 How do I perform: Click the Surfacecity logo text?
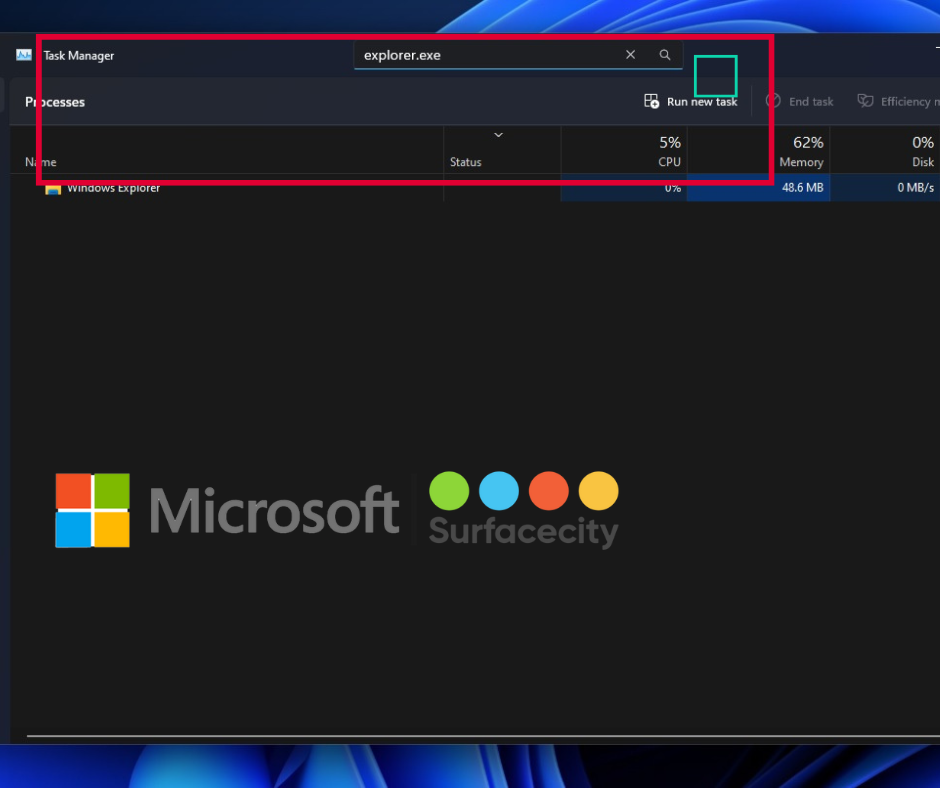tap(523, 530)
